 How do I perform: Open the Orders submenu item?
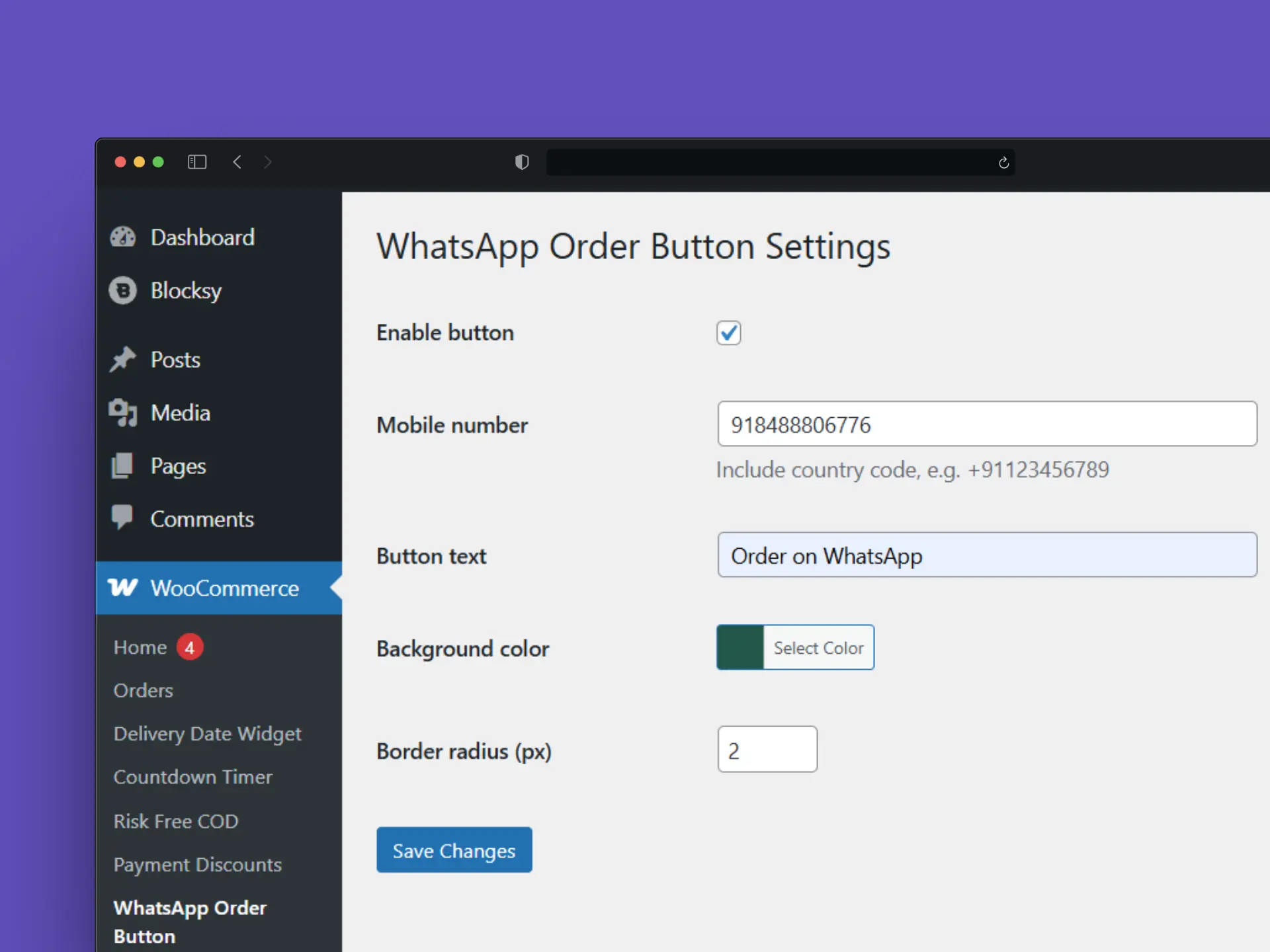(144, 690)
